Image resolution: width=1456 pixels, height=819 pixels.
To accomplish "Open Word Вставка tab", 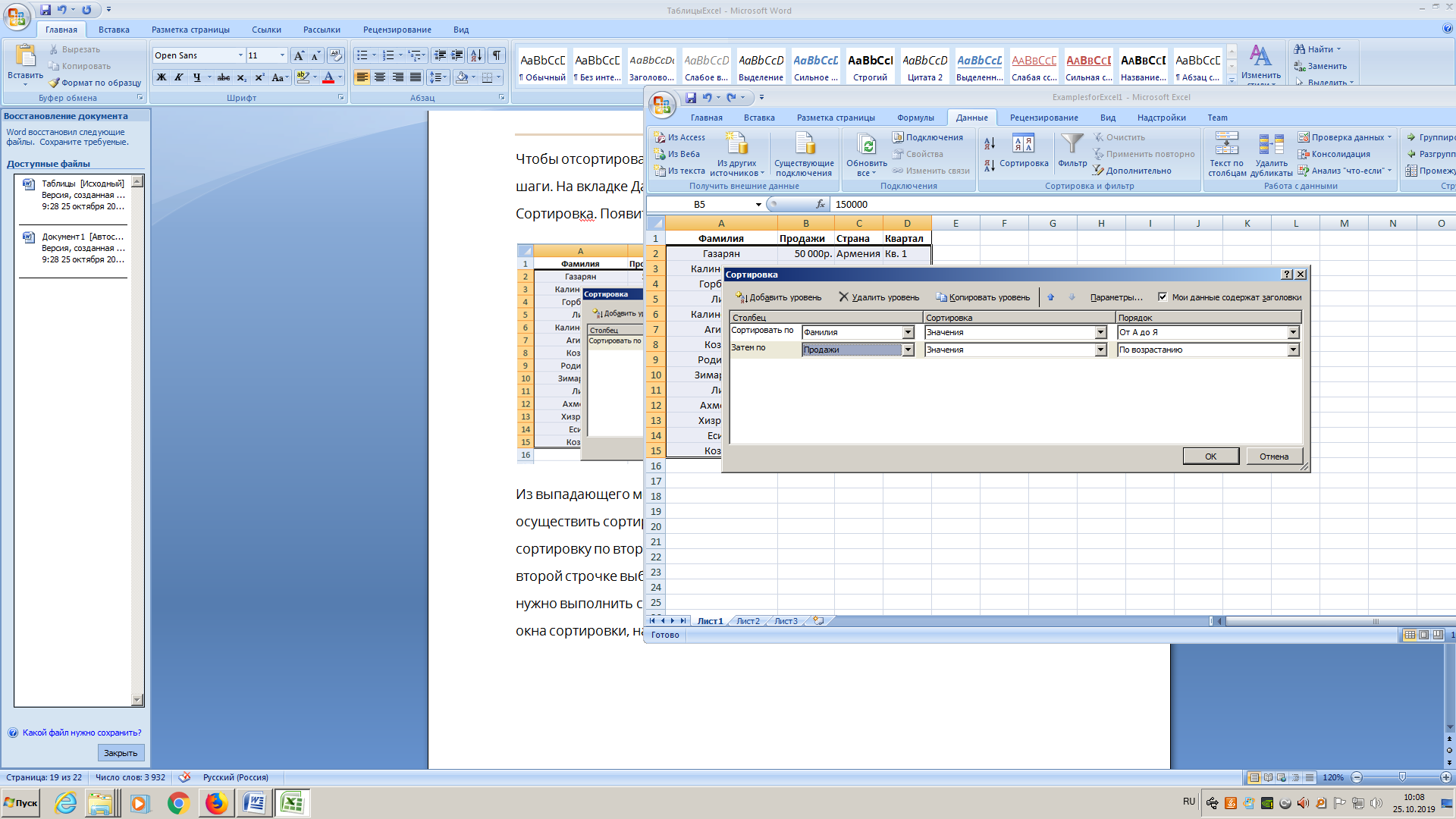I will click(x=114, y=30).
